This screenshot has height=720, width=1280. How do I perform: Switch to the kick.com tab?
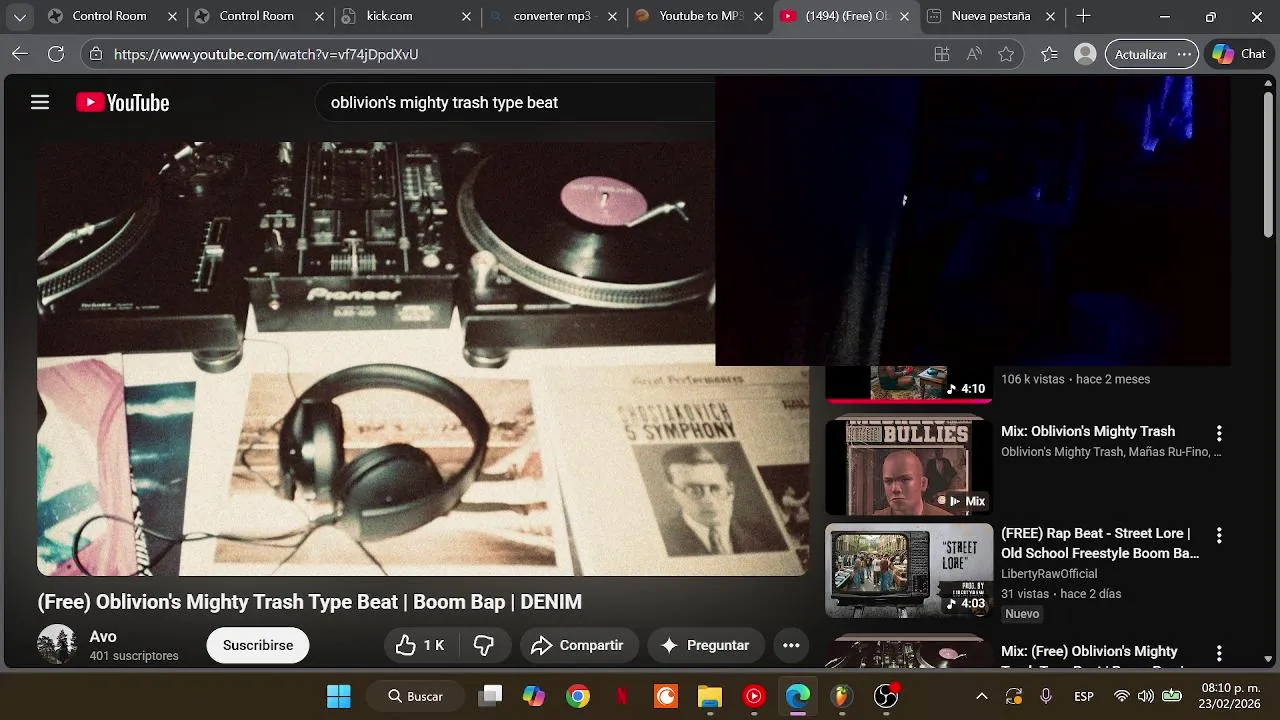click(x=407, y=16)
